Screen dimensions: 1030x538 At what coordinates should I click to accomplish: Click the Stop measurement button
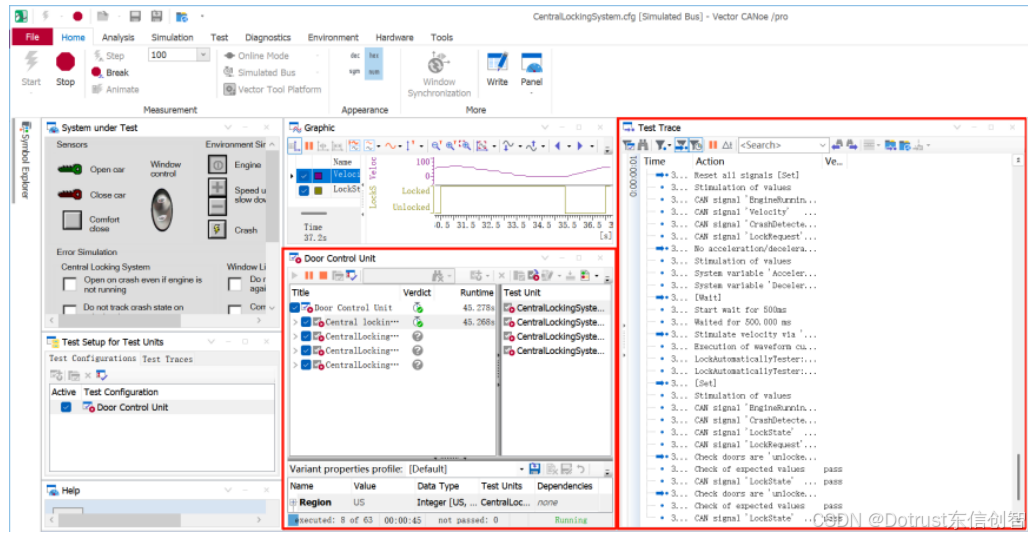click(65, 69)
